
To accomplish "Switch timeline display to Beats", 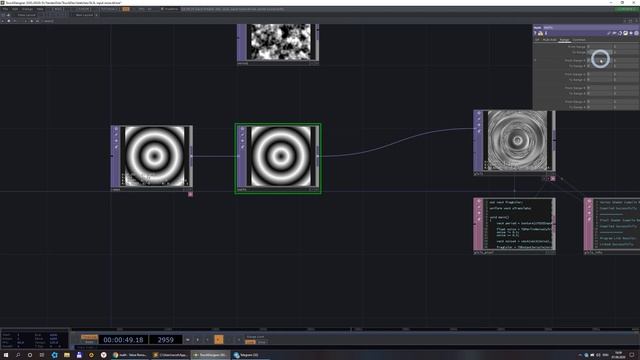I will (89, 342).
